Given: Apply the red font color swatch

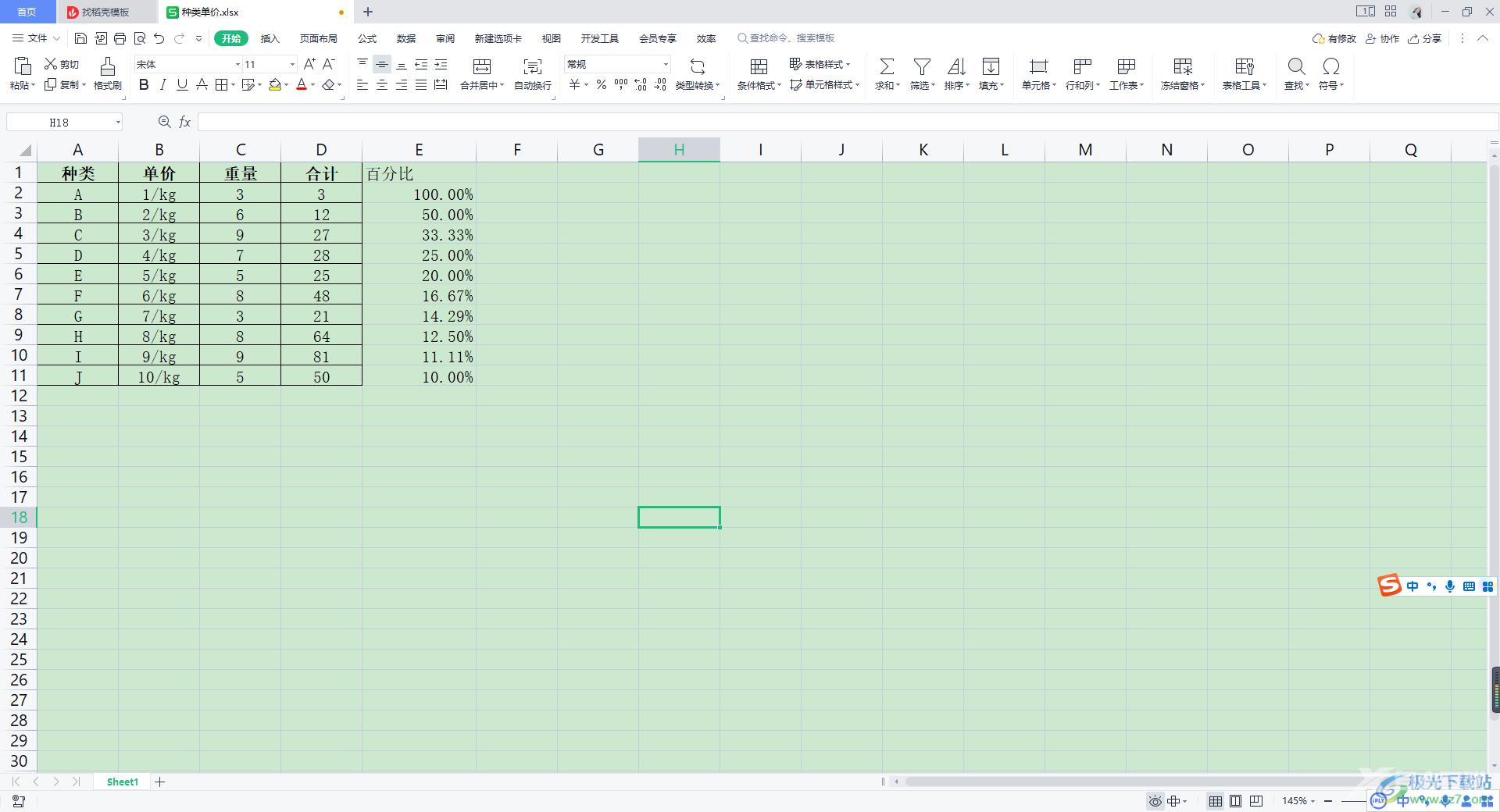Looking at the screenshot, I should 302,84.
